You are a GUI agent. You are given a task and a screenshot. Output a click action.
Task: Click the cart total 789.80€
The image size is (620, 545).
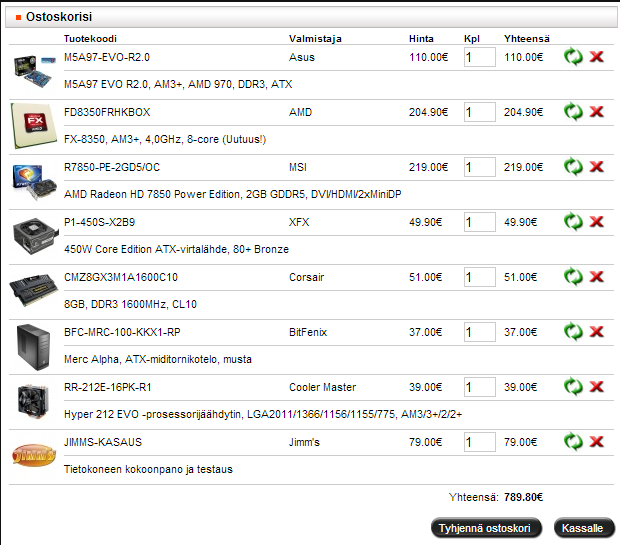coord(523,497)
